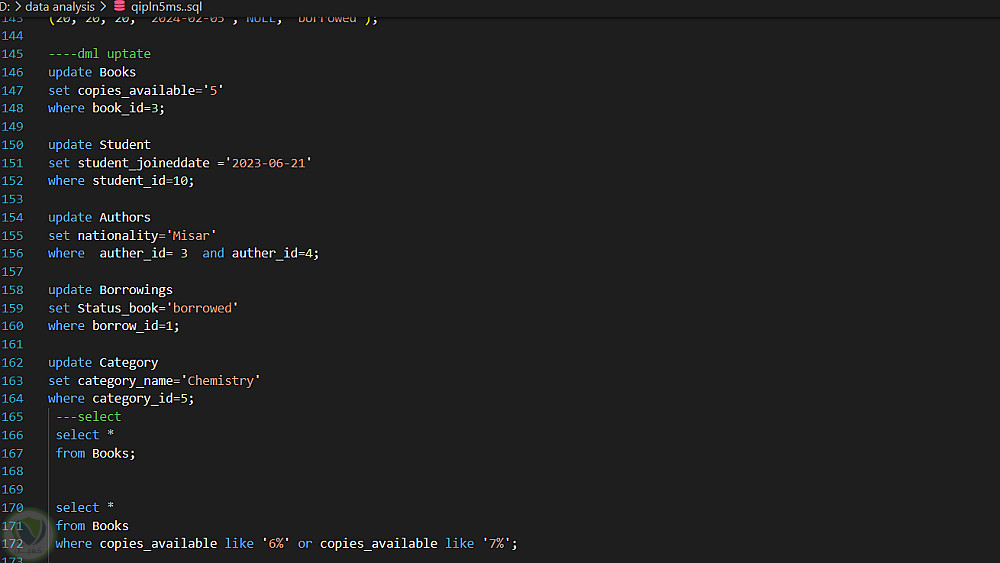
Task: Click the '----dml uptate' comment line
Action: pos(99,54)
